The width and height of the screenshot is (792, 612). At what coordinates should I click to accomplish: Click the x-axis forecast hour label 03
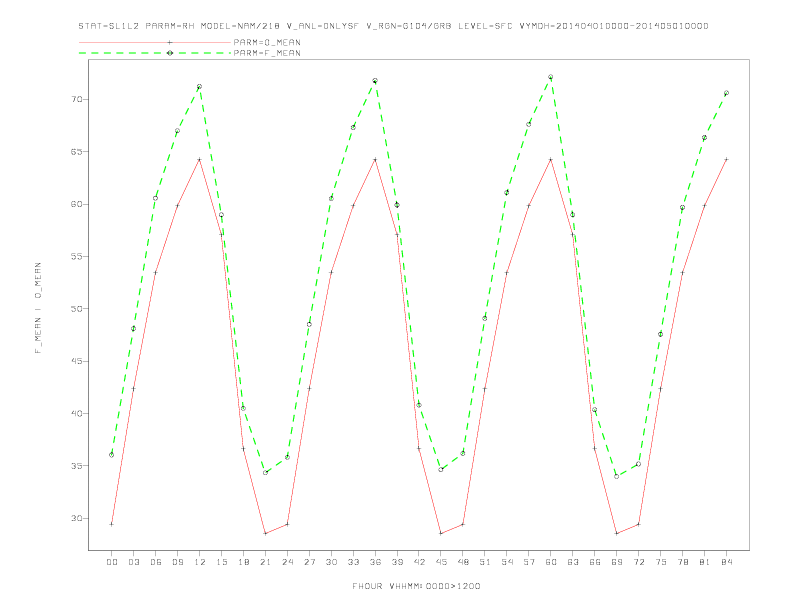[133, 562]
